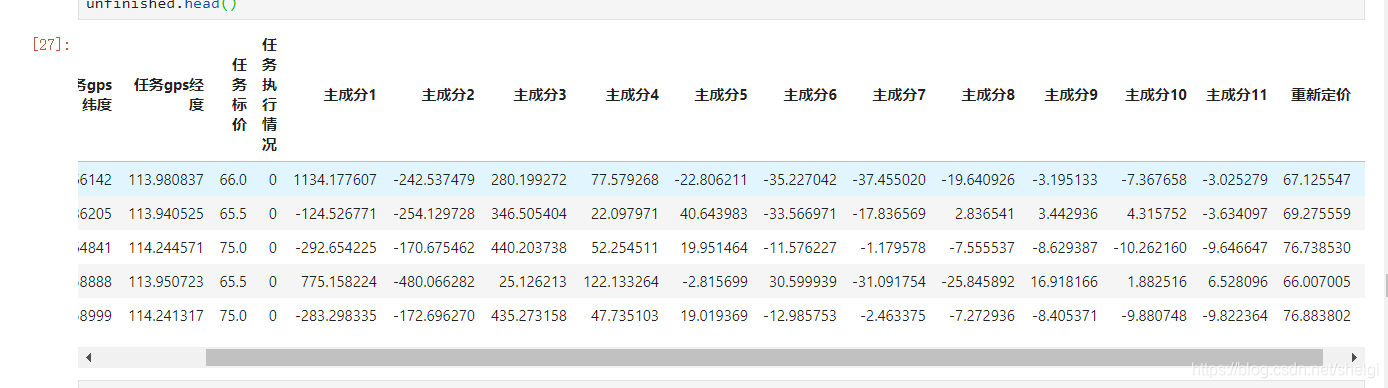The width and height of the screenshot is (1388, 388).
Task: Select cell value -283.298335
Action: pos(336,316)
